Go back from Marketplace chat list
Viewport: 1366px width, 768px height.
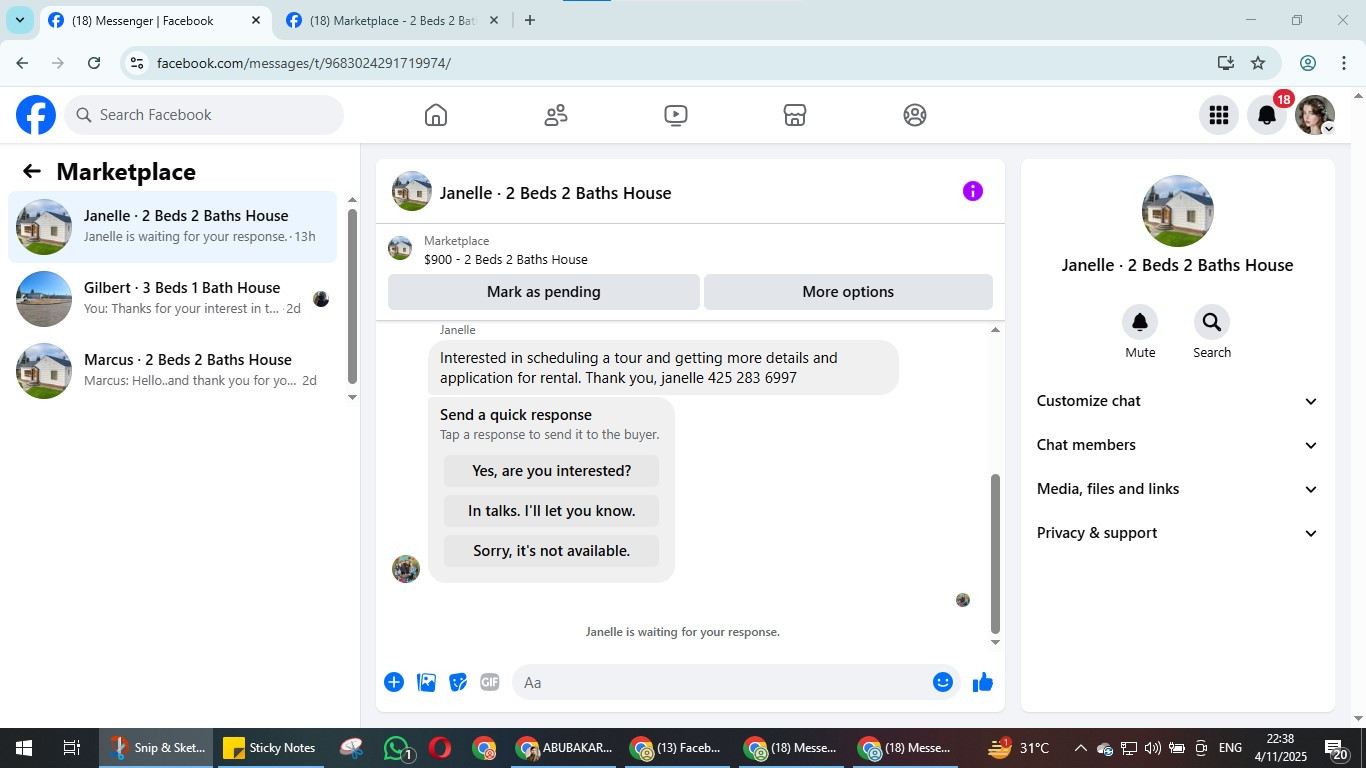[x=32, y=171]
